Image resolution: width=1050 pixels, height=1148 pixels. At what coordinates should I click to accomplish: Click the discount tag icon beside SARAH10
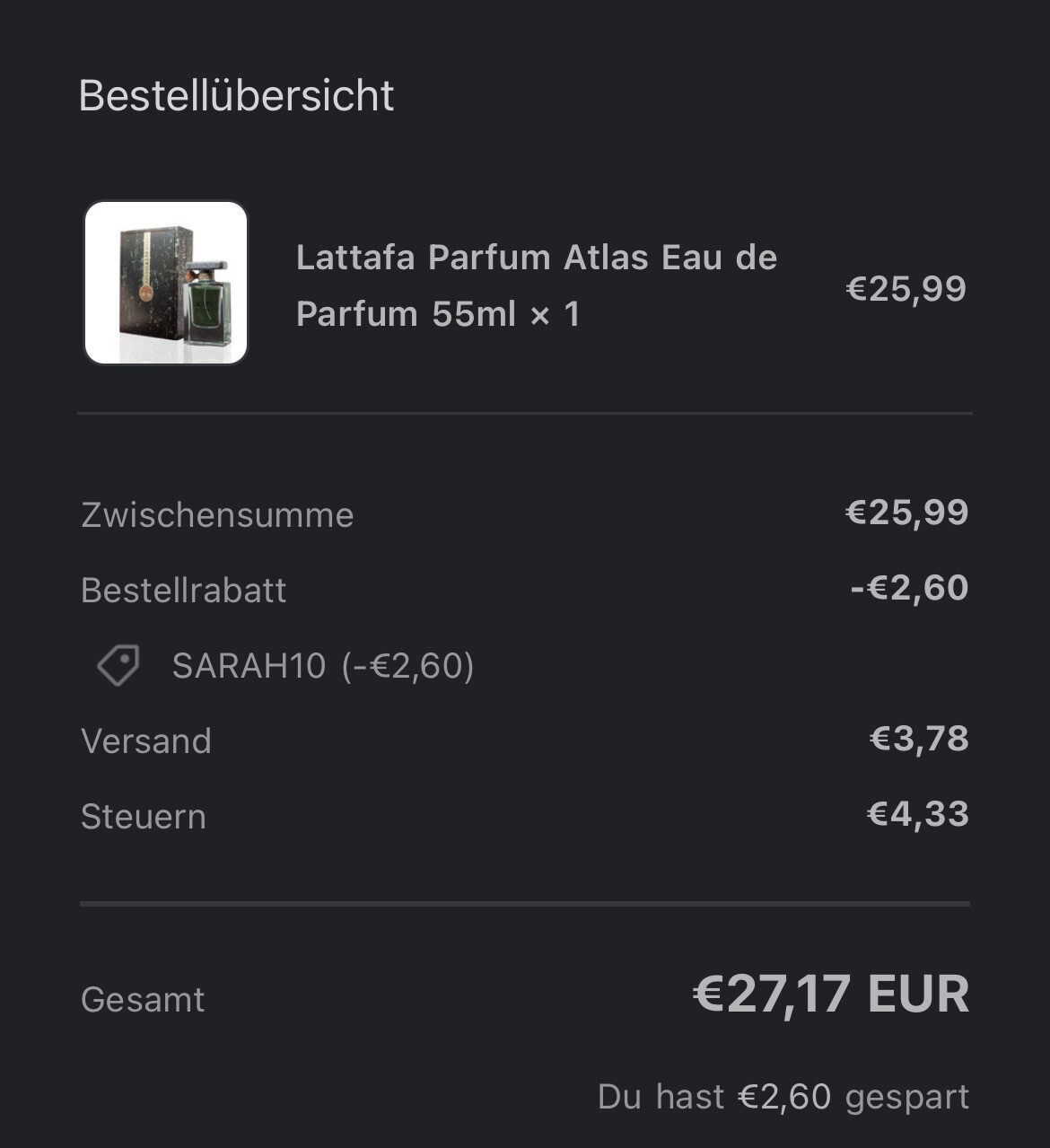click(118, 666)
